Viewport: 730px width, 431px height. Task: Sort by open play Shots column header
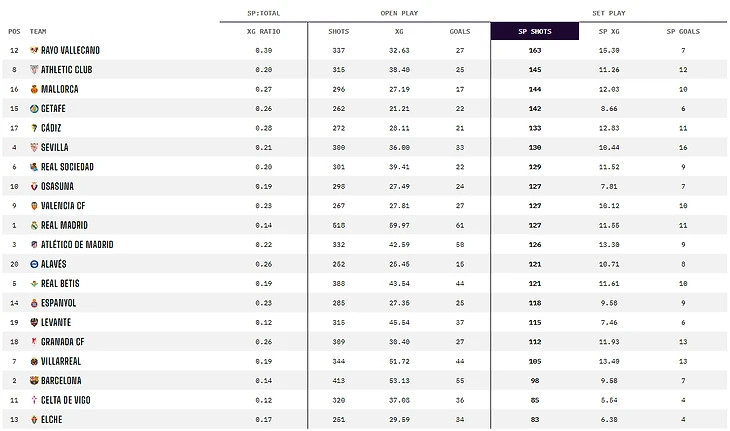click(339, 31)
